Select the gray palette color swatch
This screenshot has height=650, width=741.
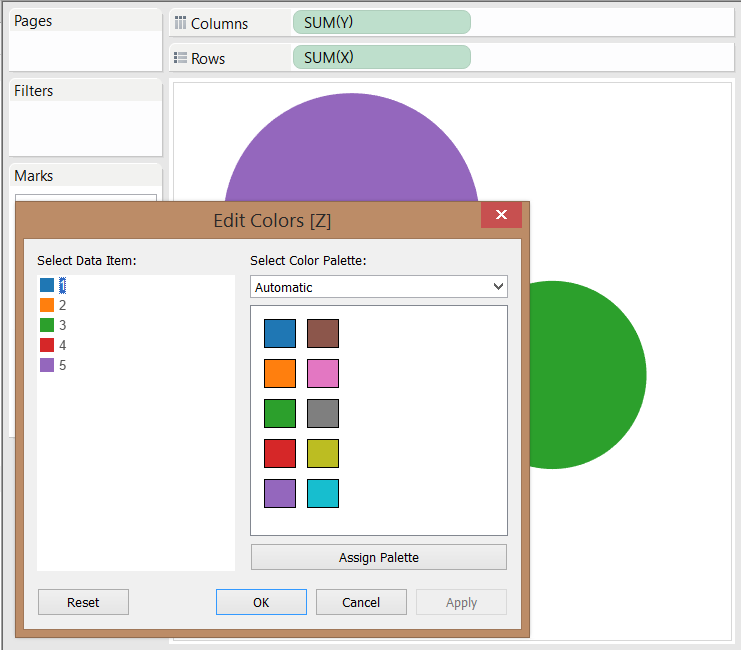coord(323,413)
